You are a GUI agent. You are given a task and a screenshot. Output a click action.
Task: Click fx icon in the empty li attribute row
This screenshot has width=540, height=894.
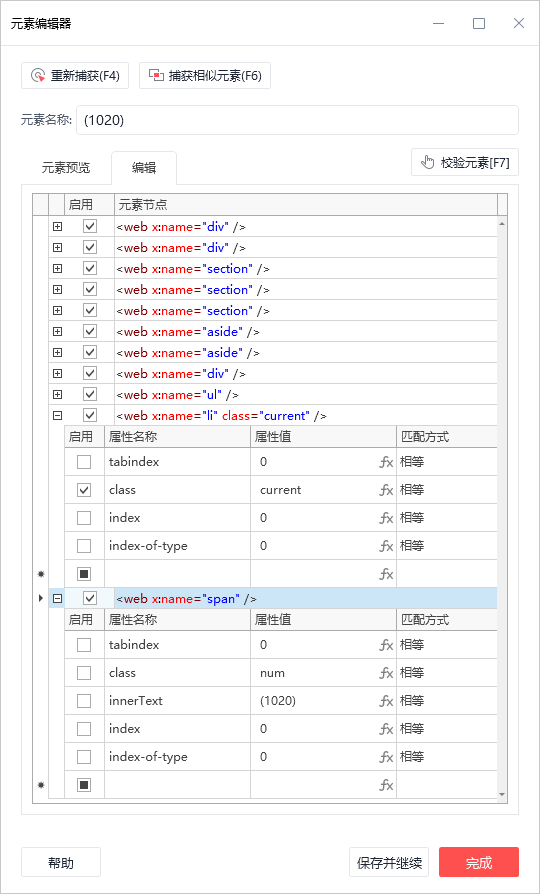click(x=386, y=574)
